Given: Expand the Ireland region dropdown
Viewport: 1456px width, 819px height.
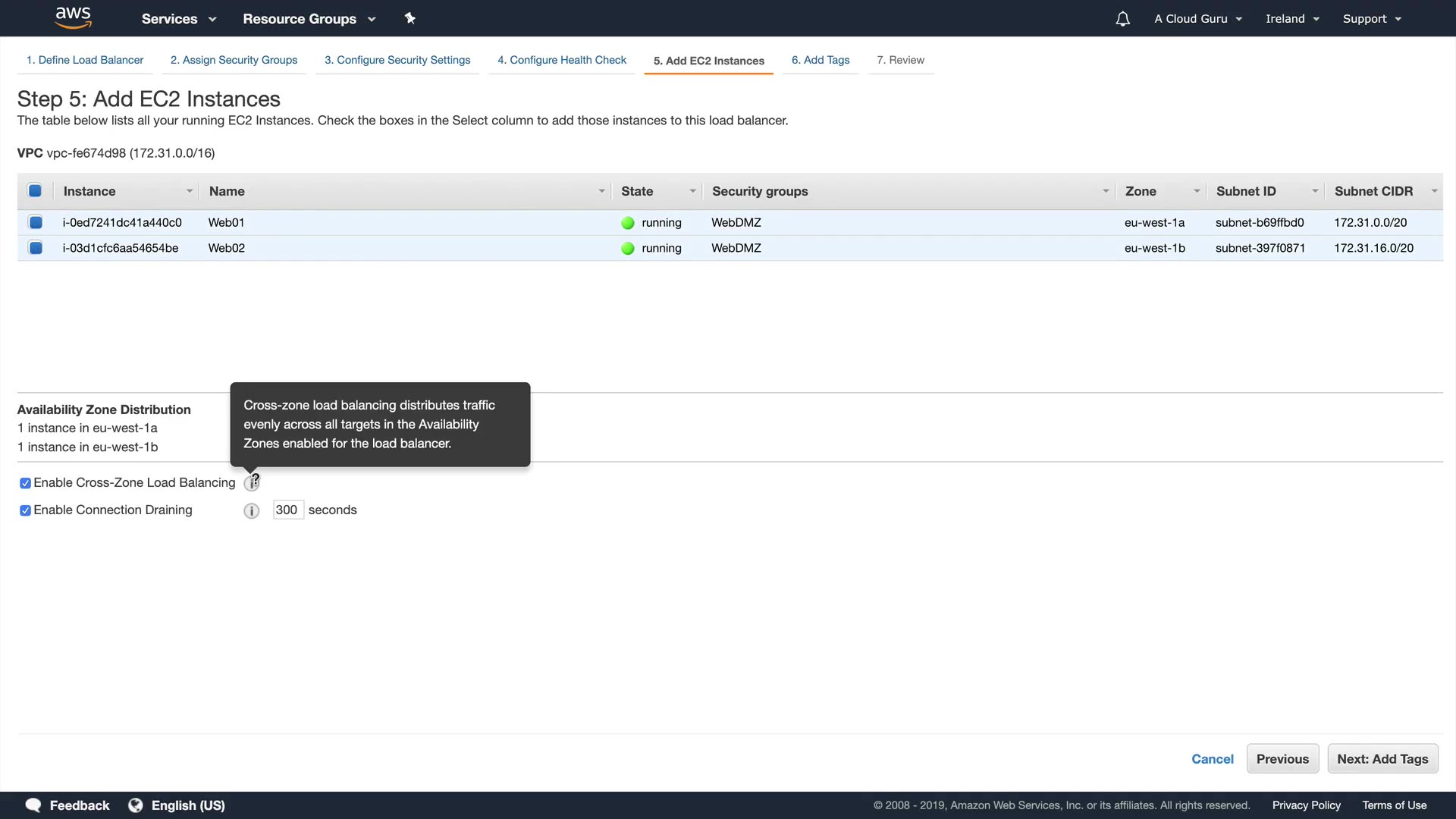Looking at the screenshot, I should click(1292, 19).
